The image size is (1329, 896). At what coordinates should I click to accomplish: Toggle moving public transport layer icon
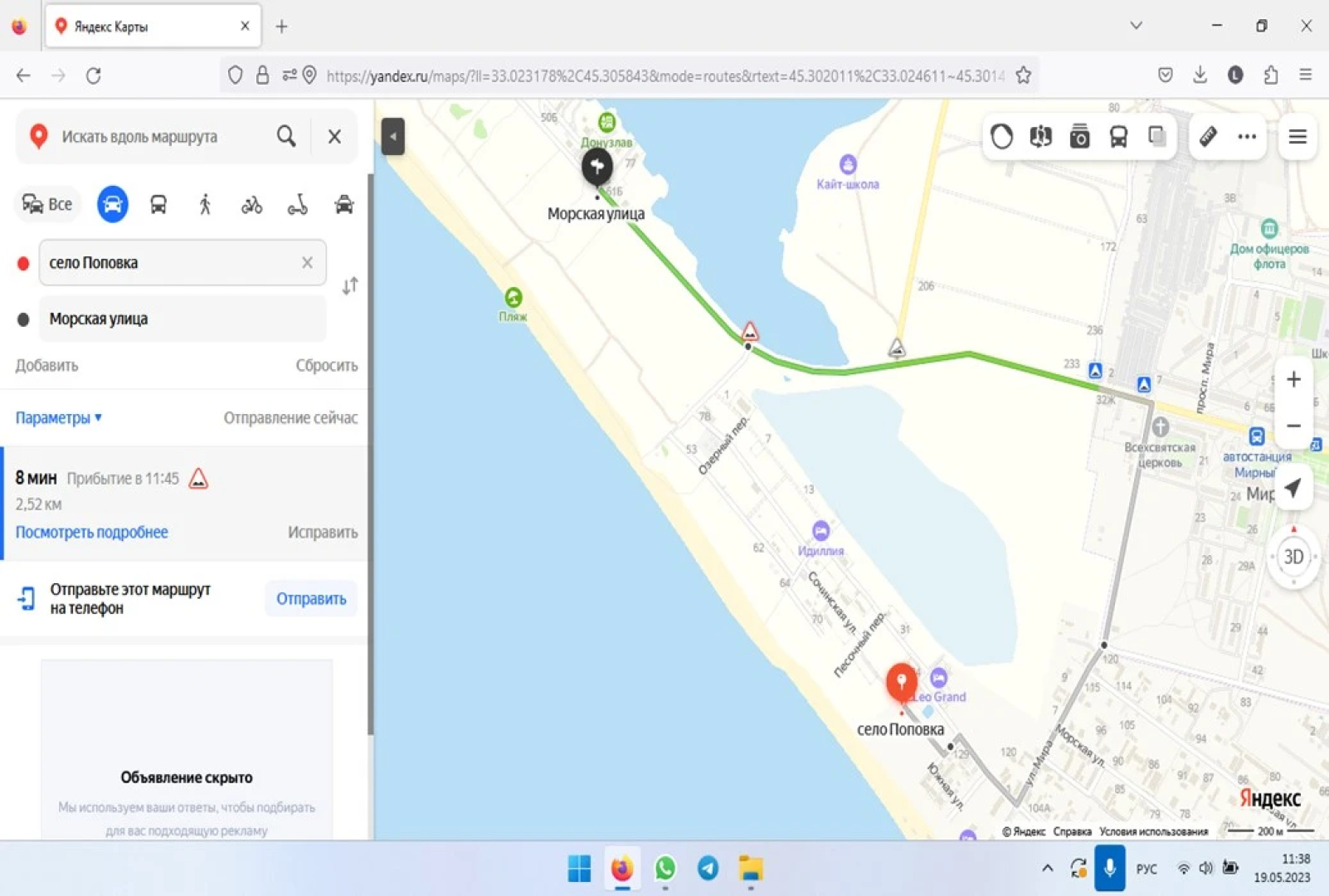1118,137
